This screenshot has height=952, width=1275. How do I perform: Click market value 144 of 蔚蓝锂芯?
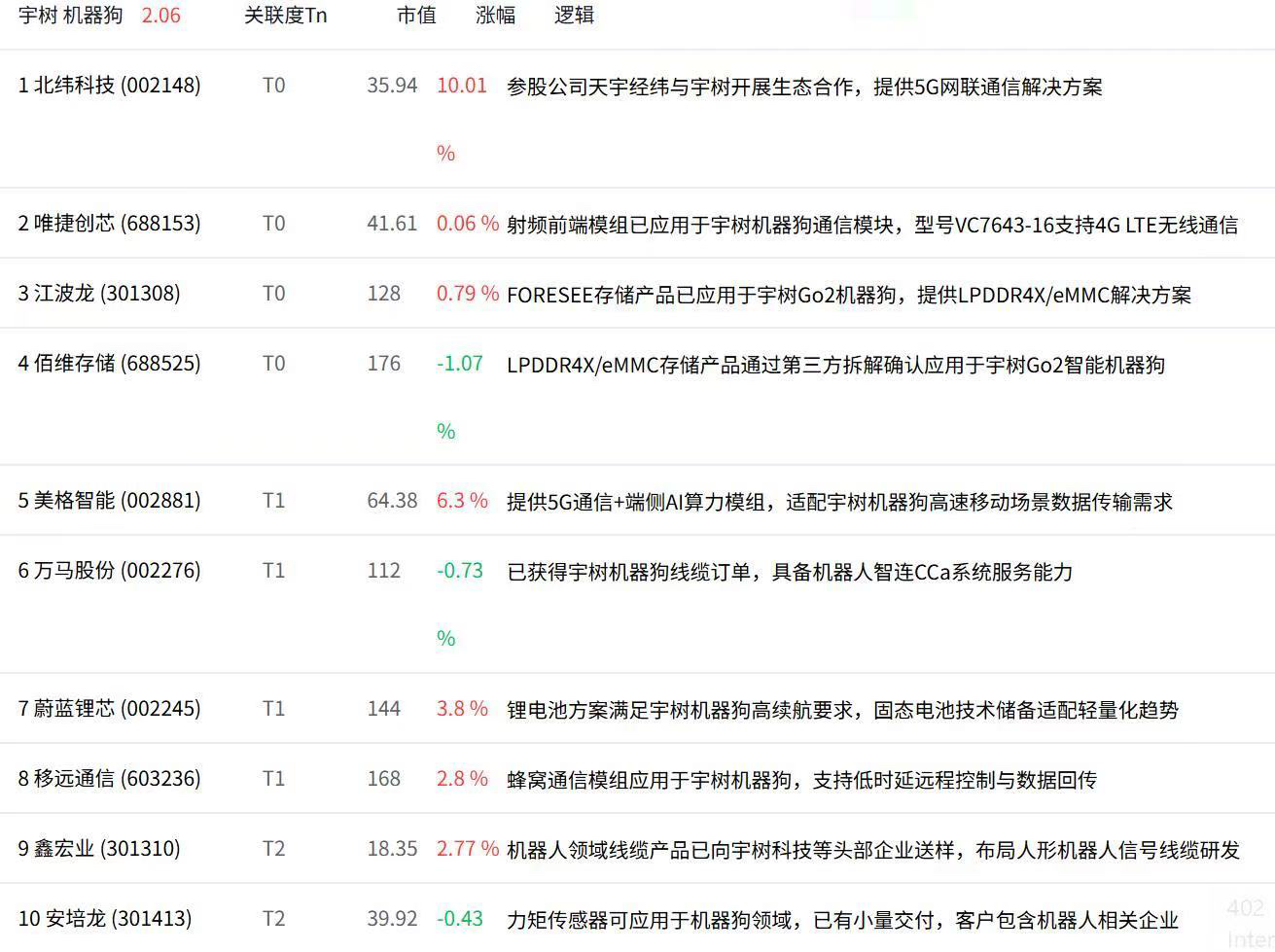(x=384, y=709)
